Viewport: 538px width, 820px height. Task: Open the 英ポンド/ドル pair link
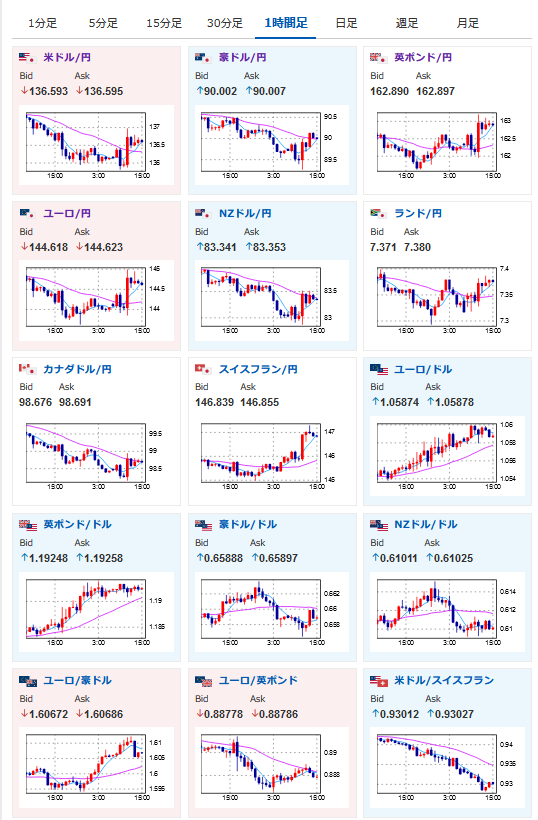pyautogui.click(x=77, y=525)
